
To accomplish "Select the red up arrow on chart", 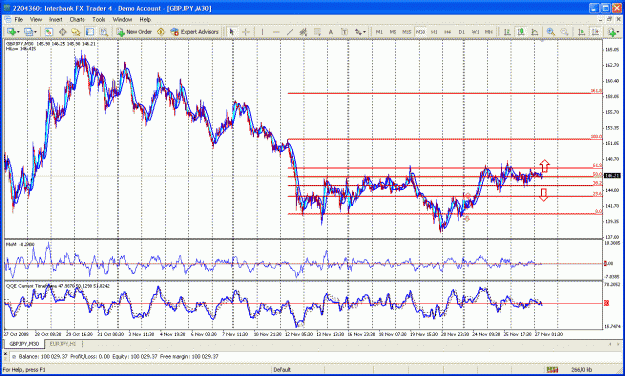I will (544, 165).
